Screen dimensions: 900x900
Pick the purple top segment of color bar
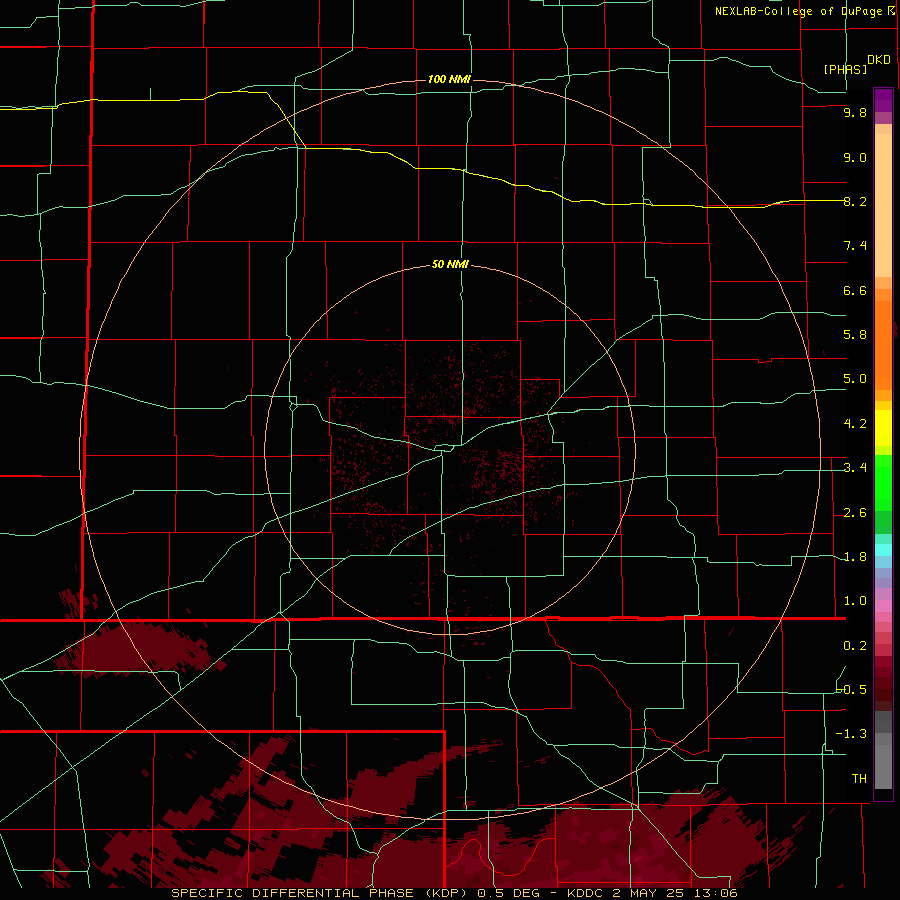pyautogui.click(x=883, y=101)
